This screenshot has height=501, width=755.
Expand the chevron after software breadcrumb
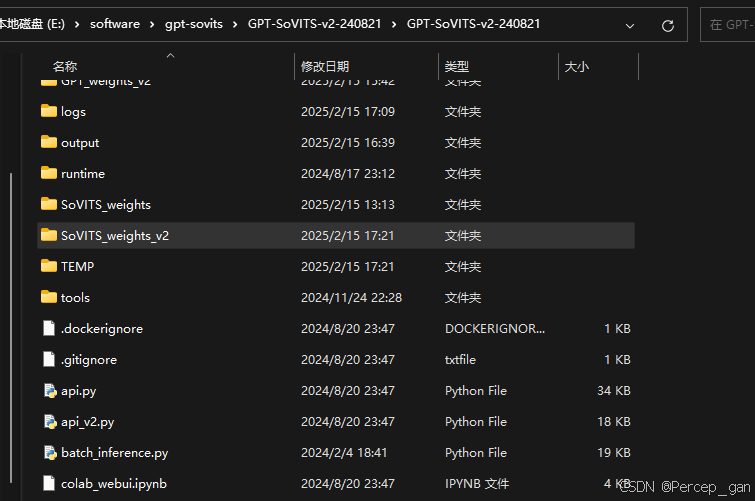(152, 24)
